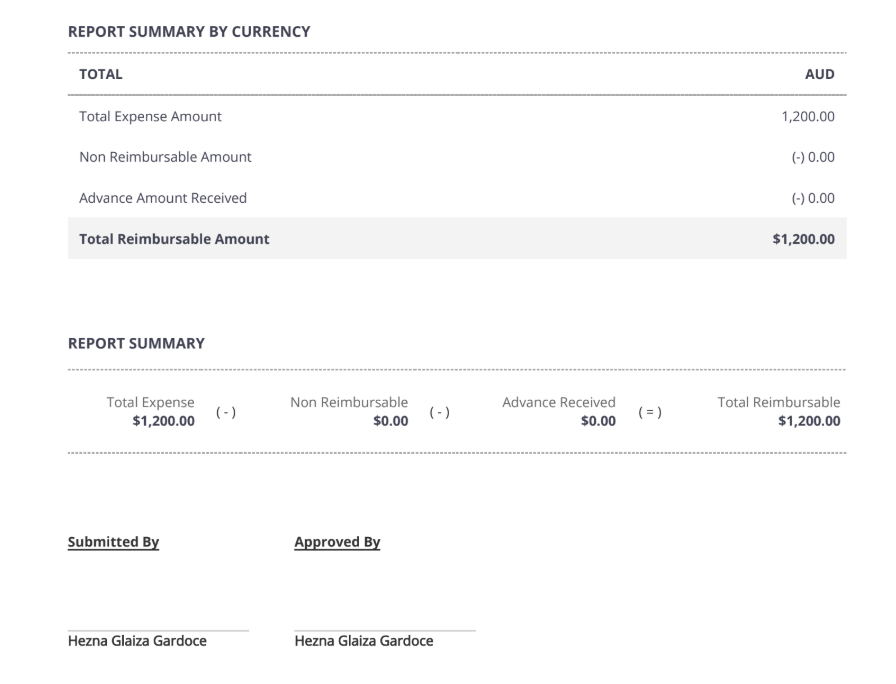The width and height of the screenshot is (896, 684).
Task: Select the name under Submitted By
Action: (137, 641)
